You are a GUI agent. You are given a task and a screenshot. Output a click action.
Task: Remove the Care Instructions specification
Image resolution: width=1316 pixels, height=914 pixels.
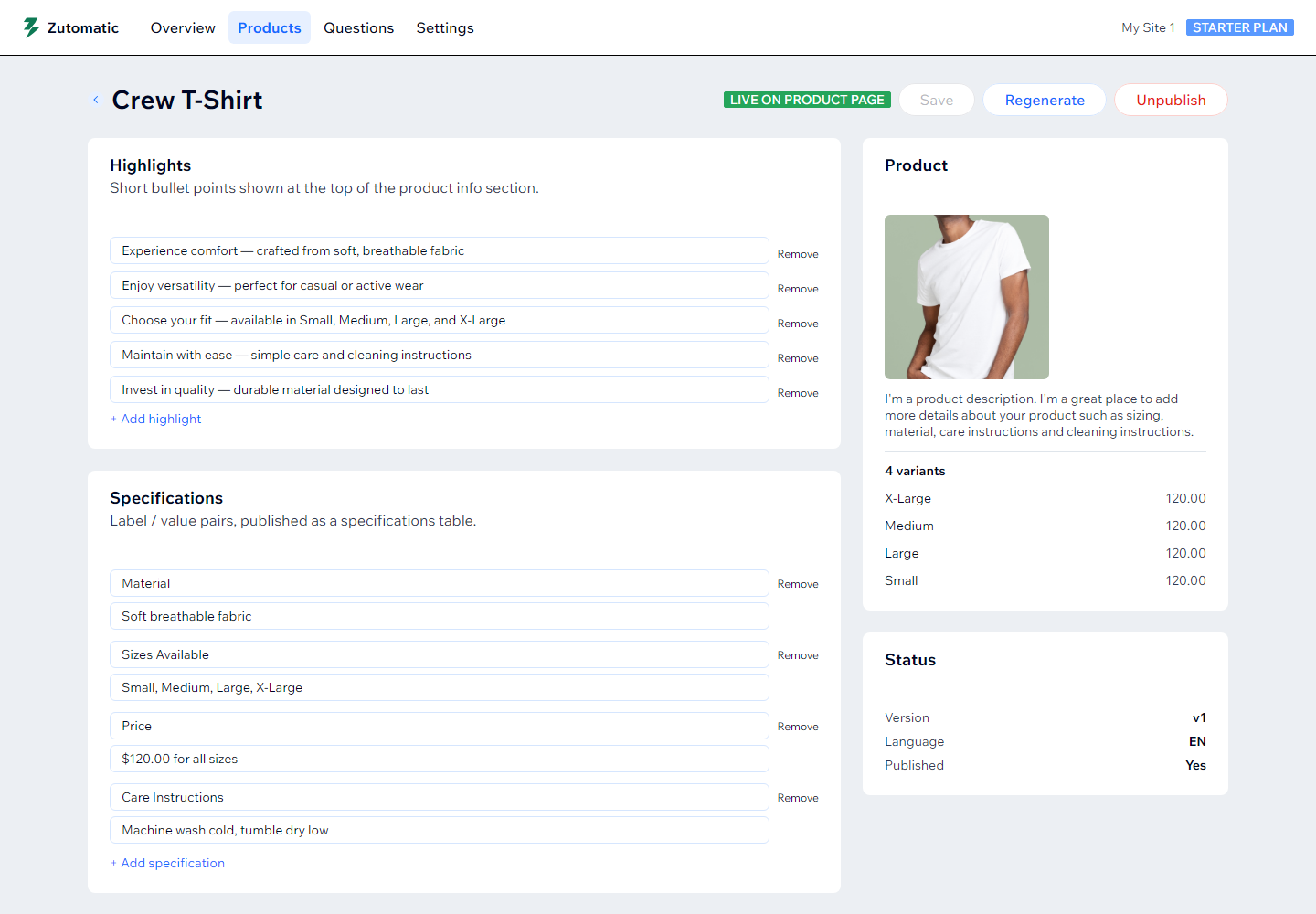coord(798,798)
